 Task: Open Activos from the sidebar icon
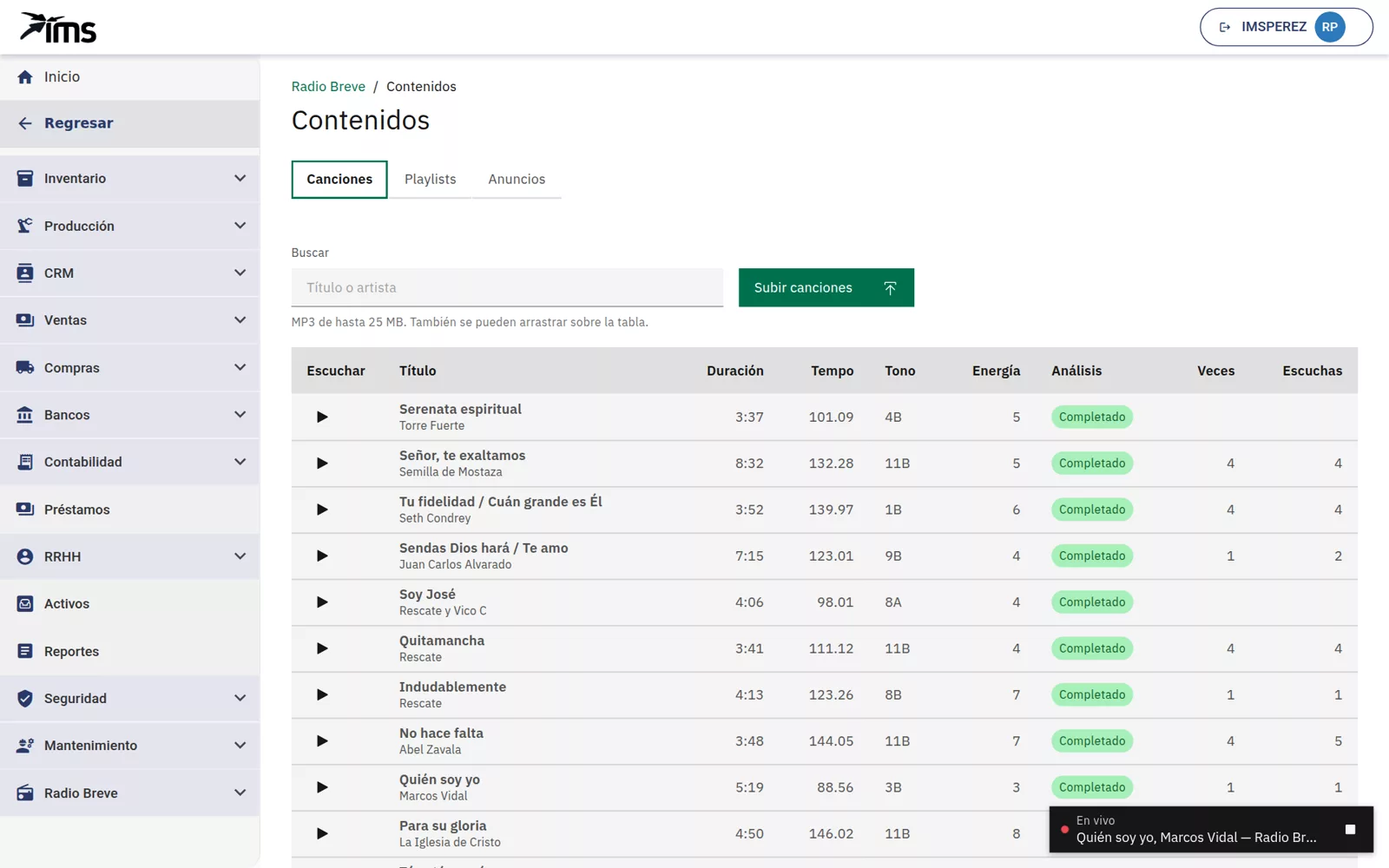(25, 603)
